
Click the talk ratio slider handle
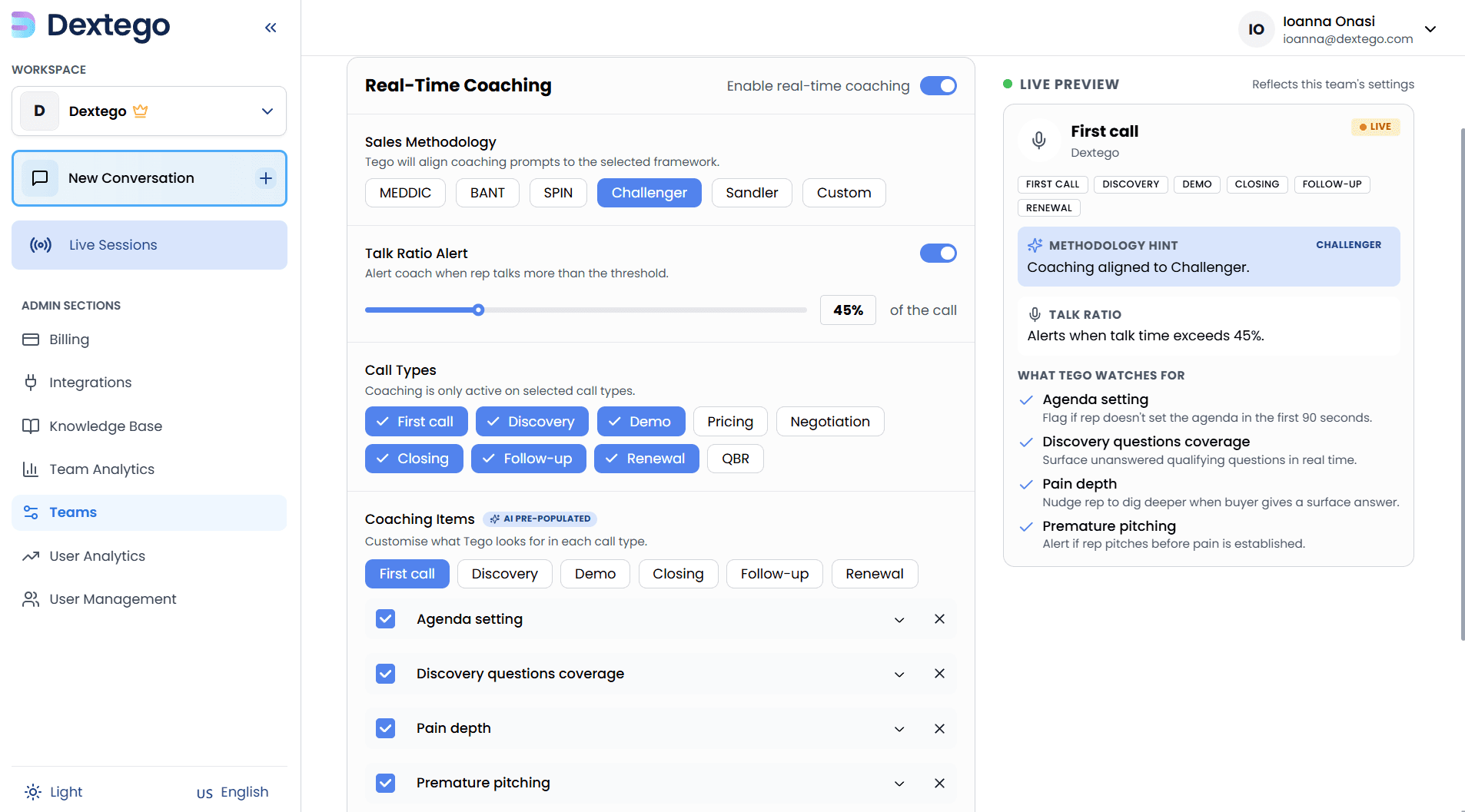(x=479, y=310)
